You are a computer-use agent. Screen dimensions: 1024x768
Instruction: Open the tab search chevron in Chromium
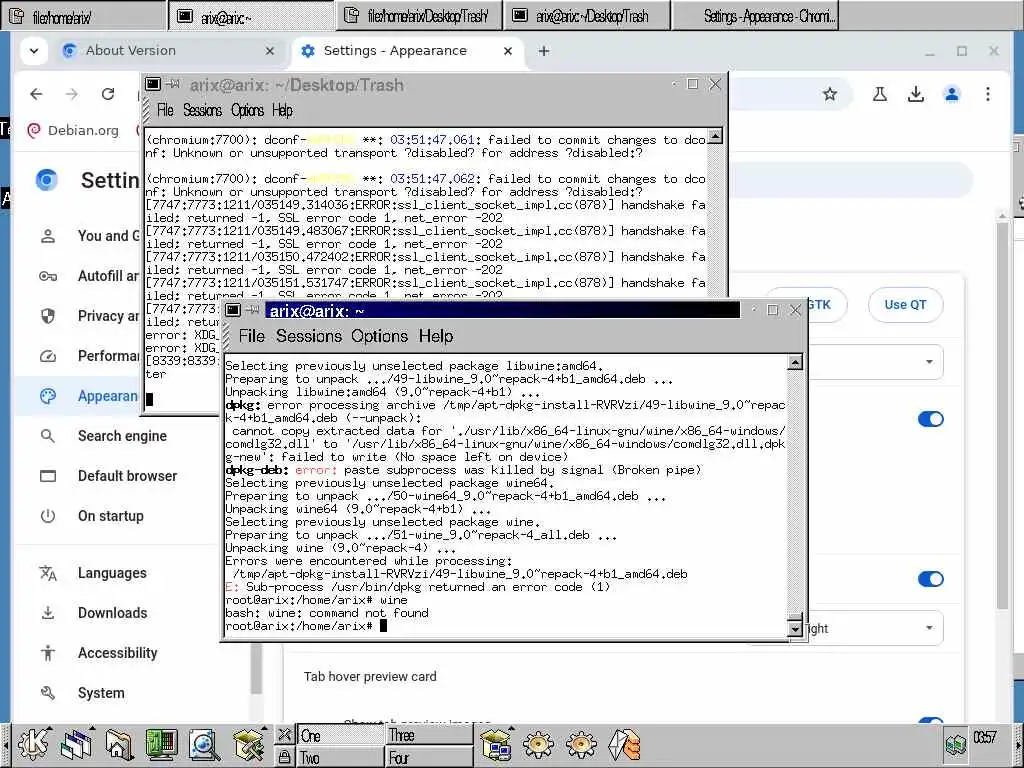34,51
